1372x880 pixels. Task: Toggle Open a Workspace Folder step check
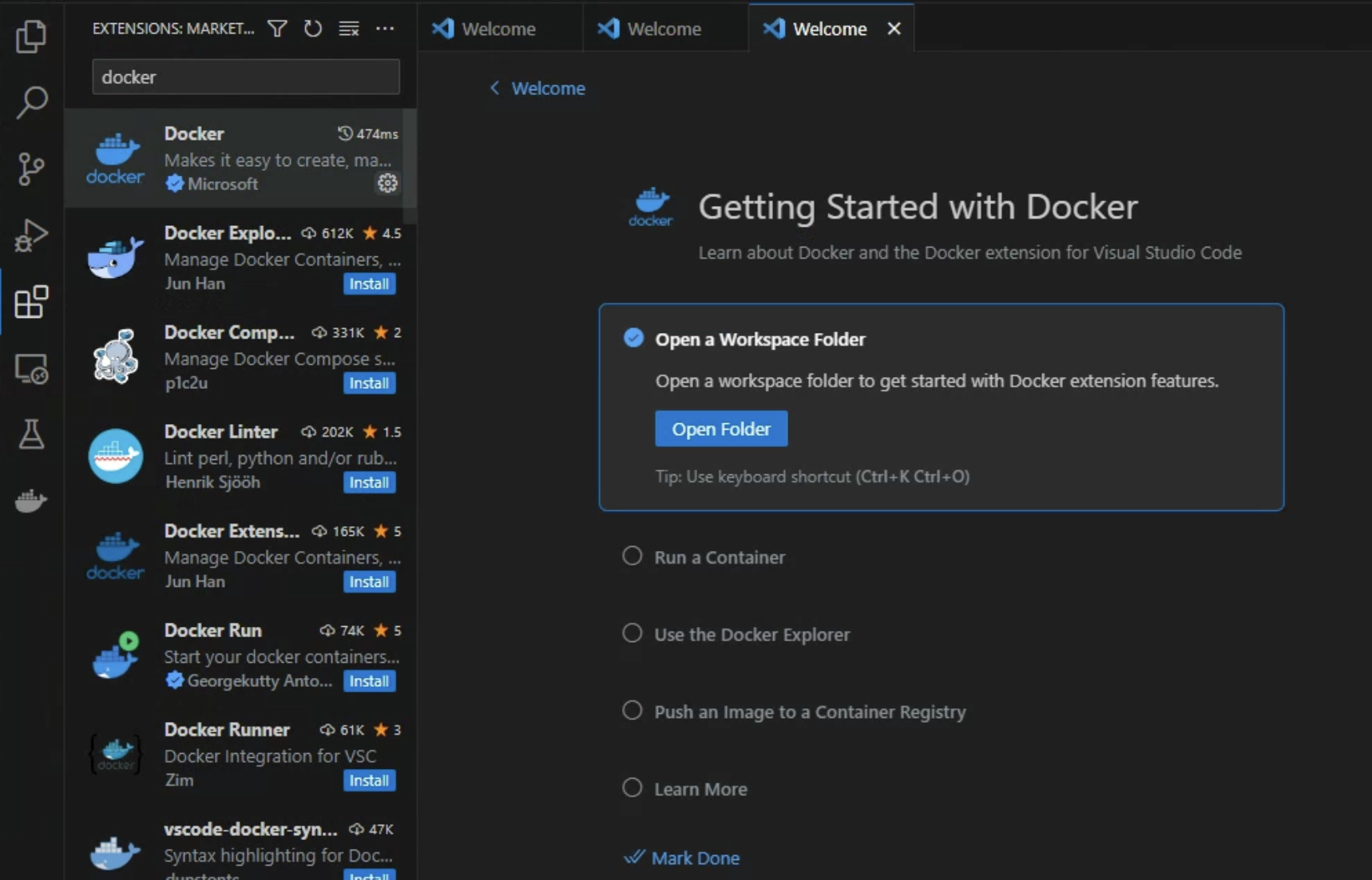[633, 338]
